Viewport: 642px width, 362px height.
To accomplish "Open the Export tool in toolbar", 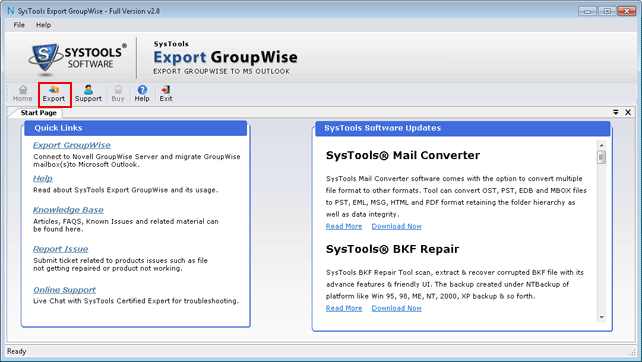I will coord(54,94).
